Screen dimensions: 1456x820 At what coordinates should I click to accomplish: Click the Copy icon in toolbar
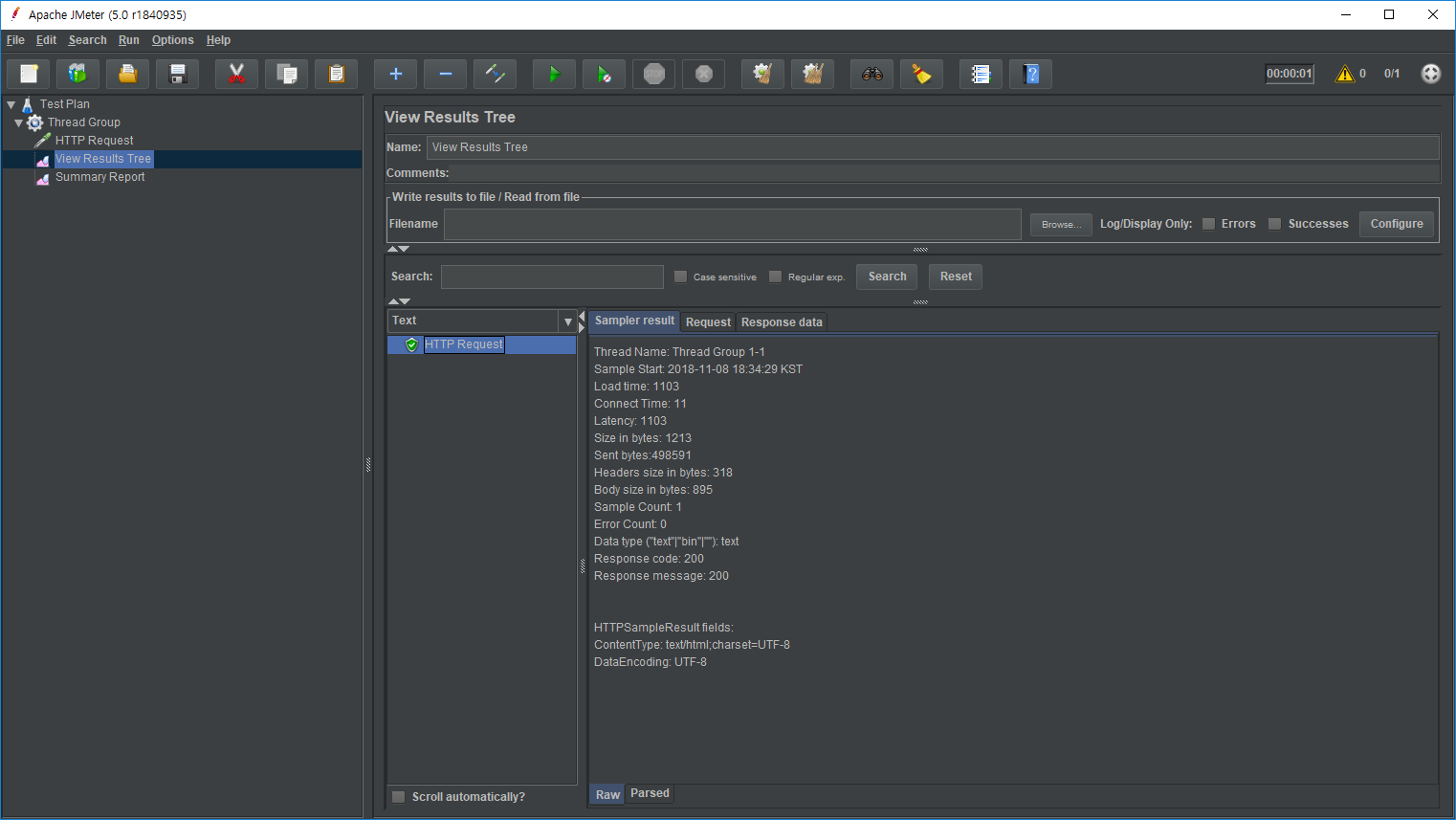coord(287,74)
